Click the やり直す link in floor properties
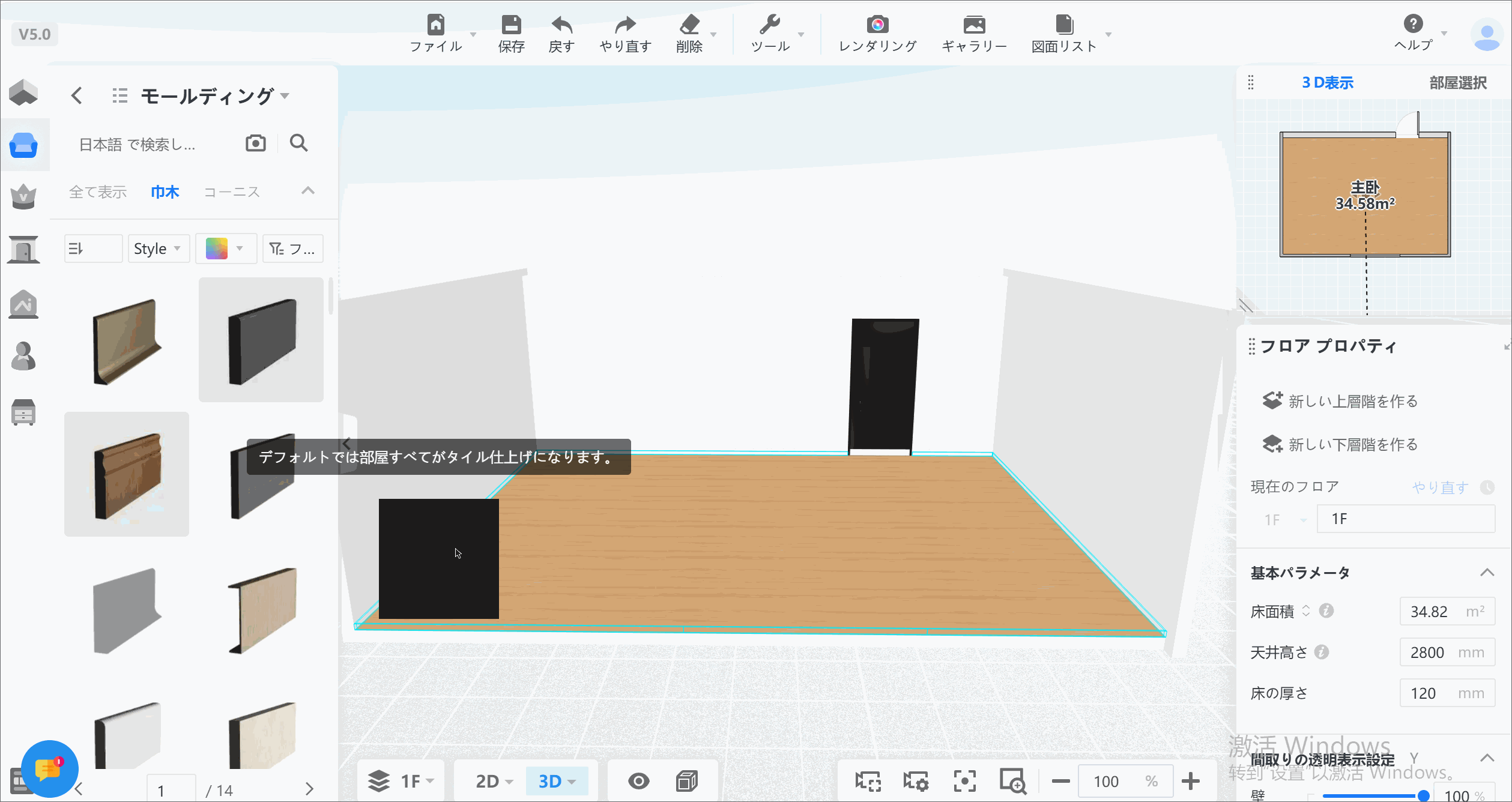The width and height of the screenshot is (1512, 802). (1441, 487)
